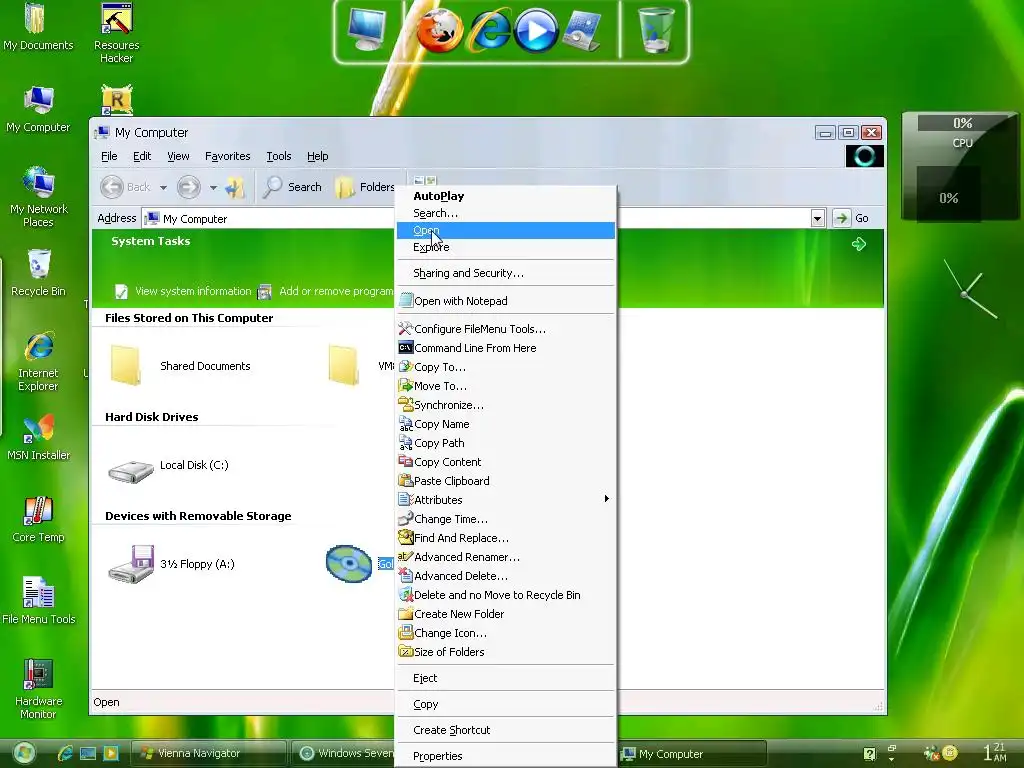Click the Back button in toolbar
The width and height of the screenshot is (1024, 768).
coord(126,187)
